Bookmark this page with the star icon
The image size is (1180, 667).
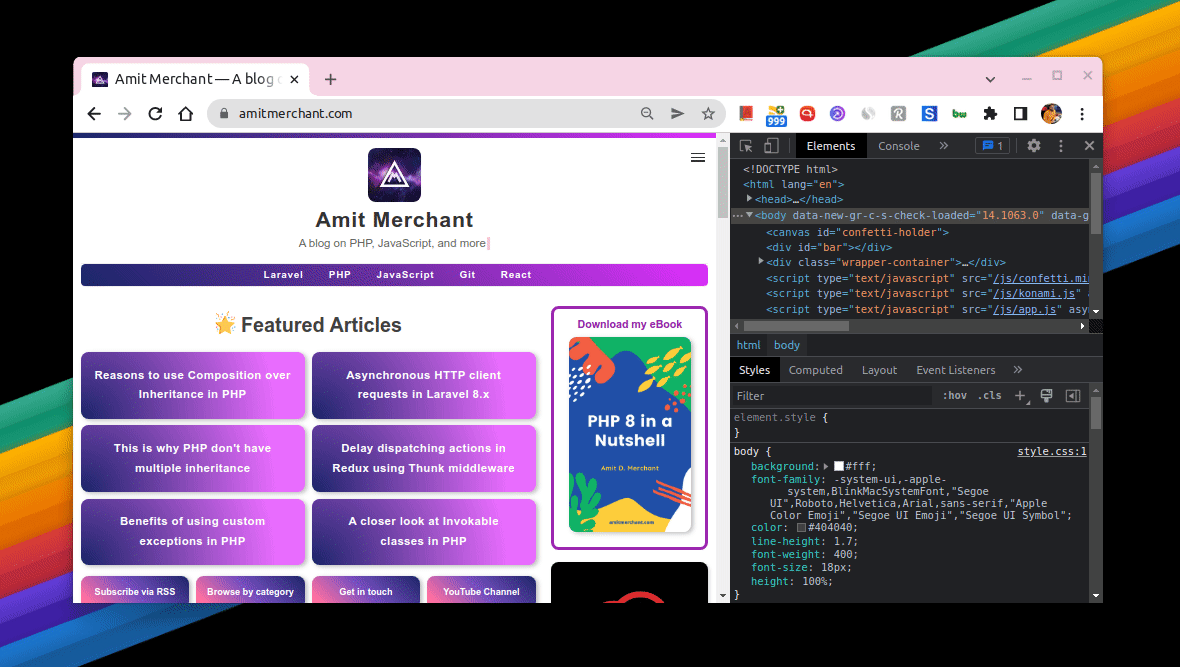click(708, 114)
